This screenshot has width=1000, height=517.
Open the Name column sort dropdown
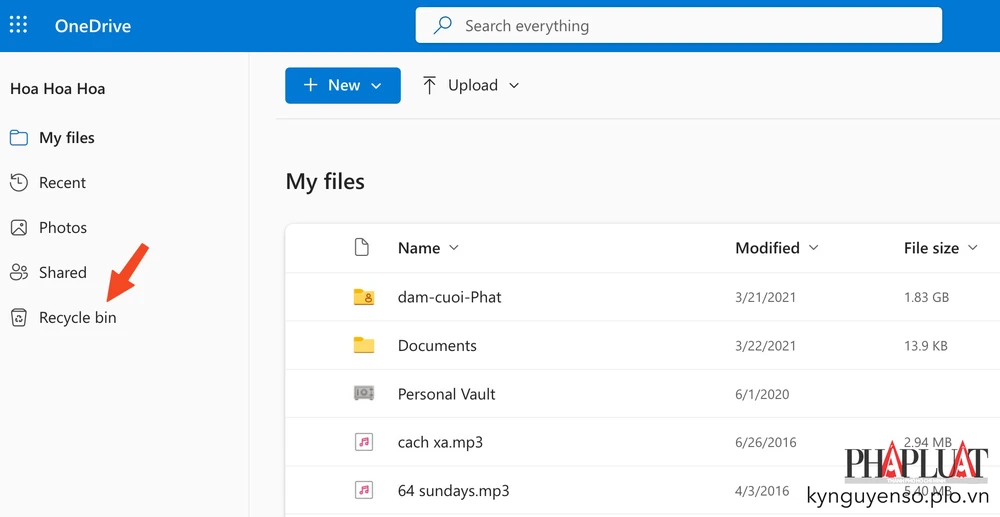[454, 247]
